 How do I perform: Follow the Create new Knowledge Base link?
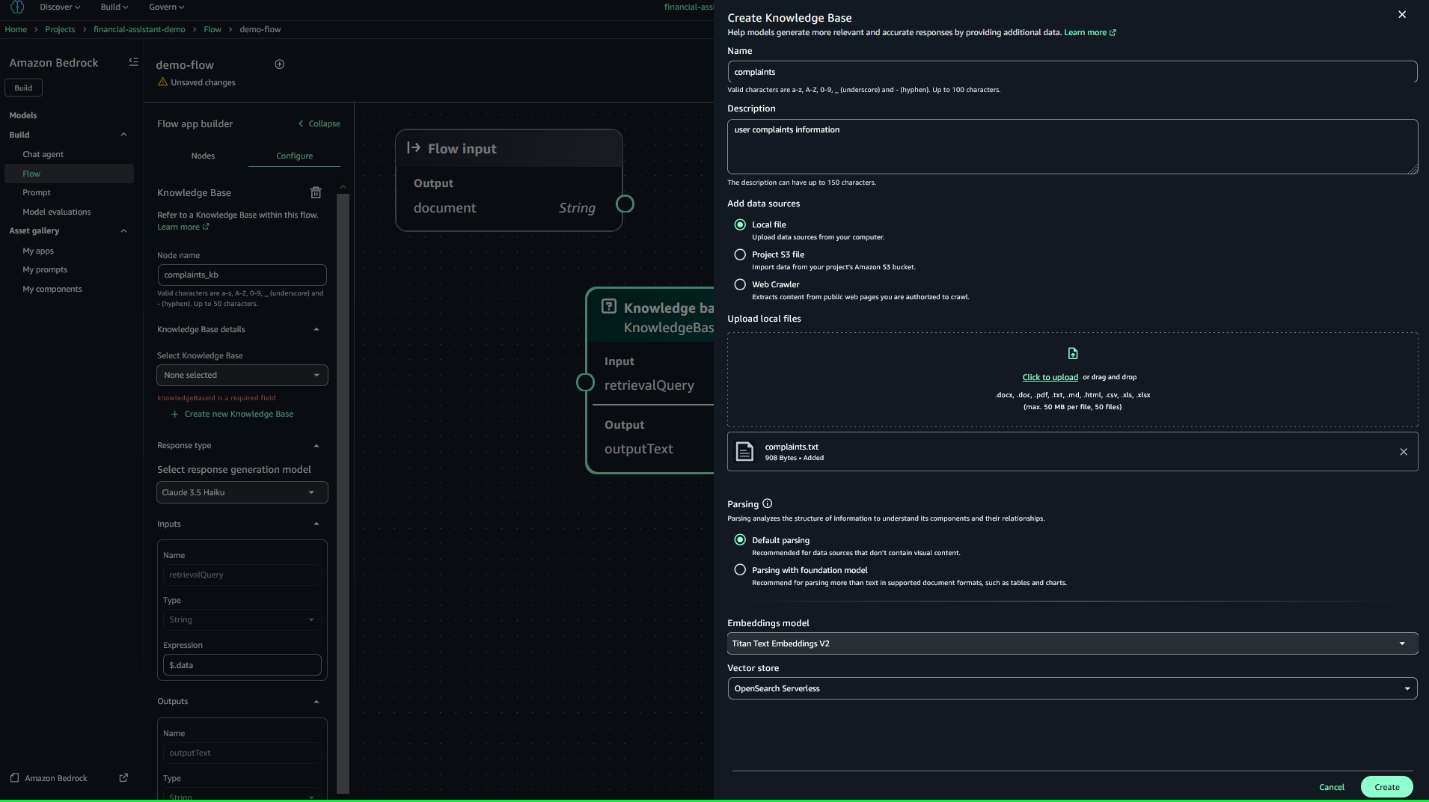pyautogui.click(x=236, y=413)
